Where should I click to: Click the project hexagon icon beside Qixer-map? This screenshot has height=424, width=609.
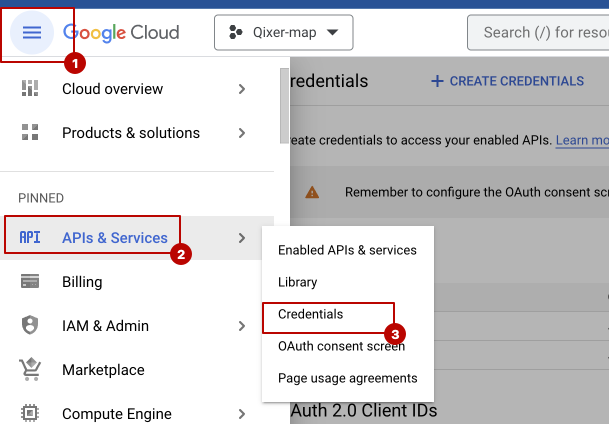tap(235, 32)
